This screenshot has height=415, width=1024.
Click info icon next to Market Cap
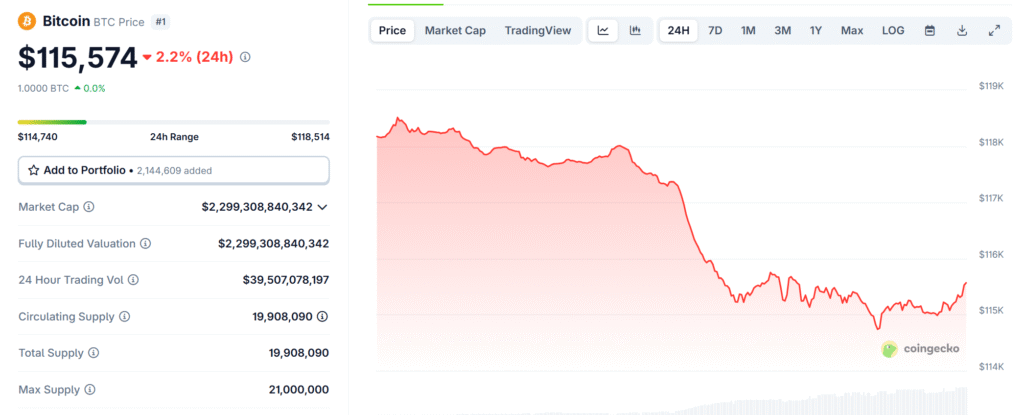(89, 207)
